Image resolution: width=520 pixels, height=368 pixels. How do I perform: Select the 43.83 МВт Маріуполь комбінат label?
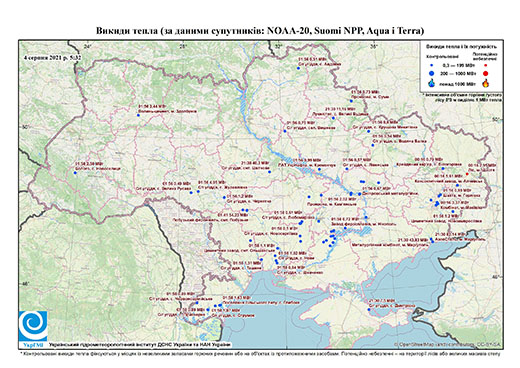[390, 242]
